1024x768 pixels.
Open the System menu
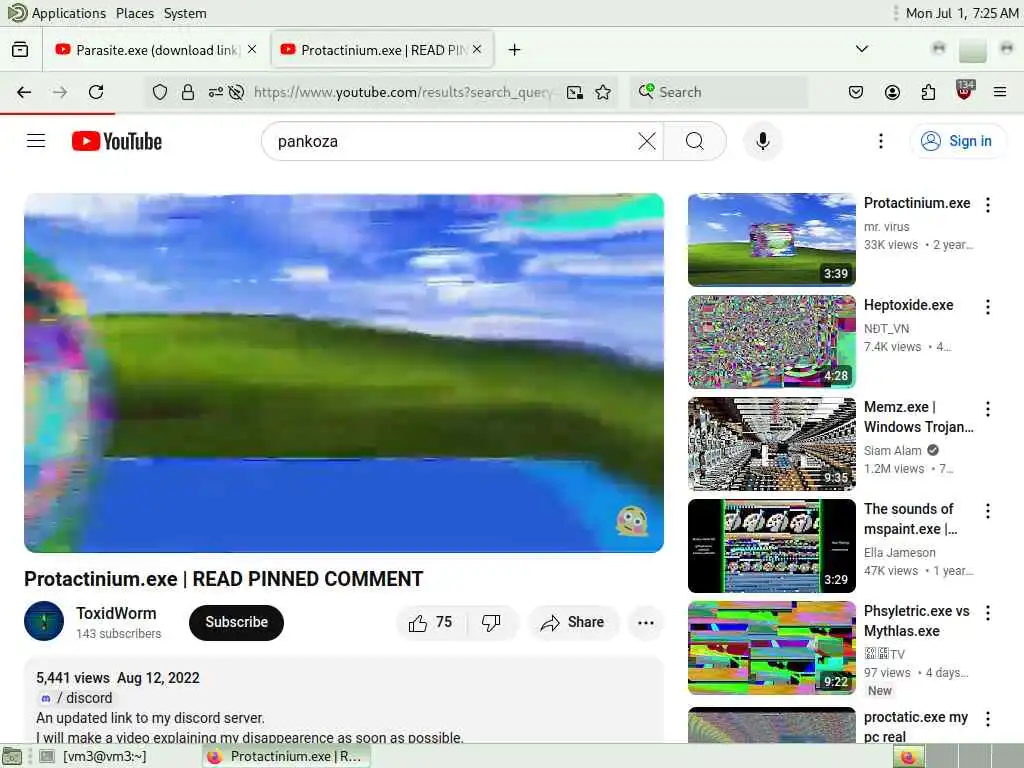[x=185, y=13]
